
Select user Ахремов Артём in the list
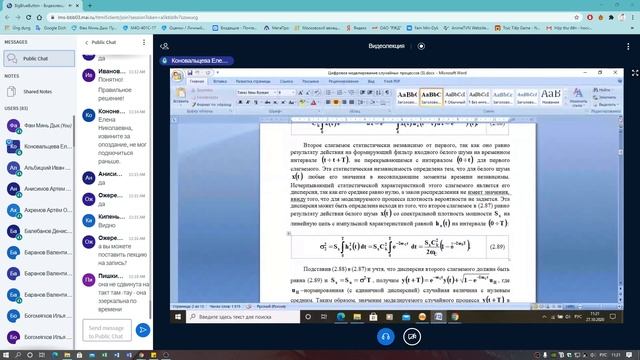[x=39, y=210]
